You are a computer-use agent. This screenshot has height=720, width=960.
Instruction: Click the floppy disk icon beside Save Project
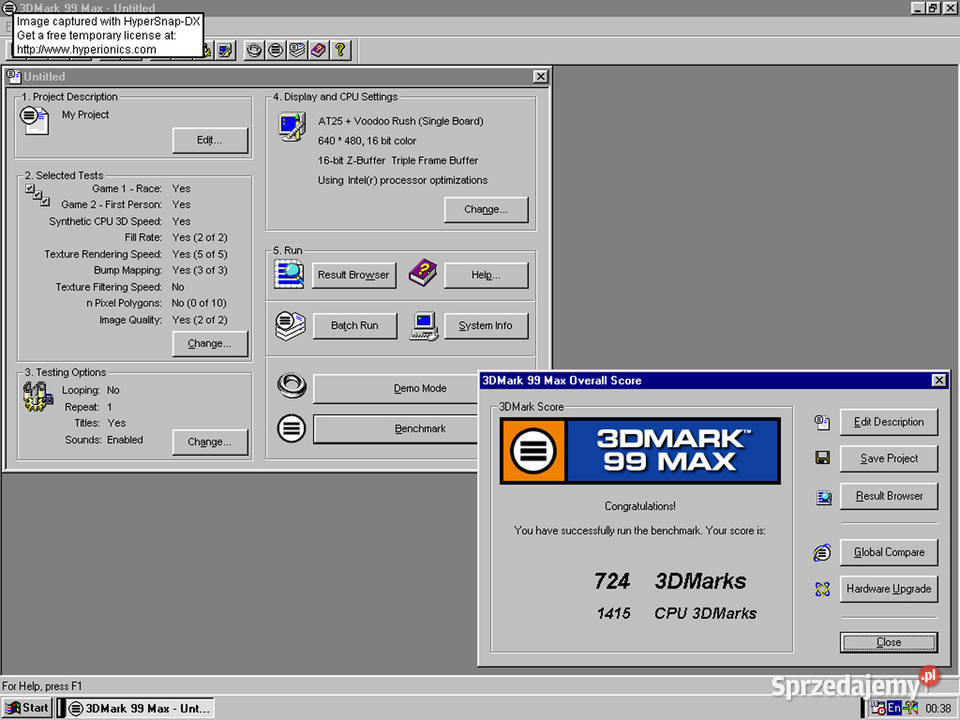[x=823, y=457]
